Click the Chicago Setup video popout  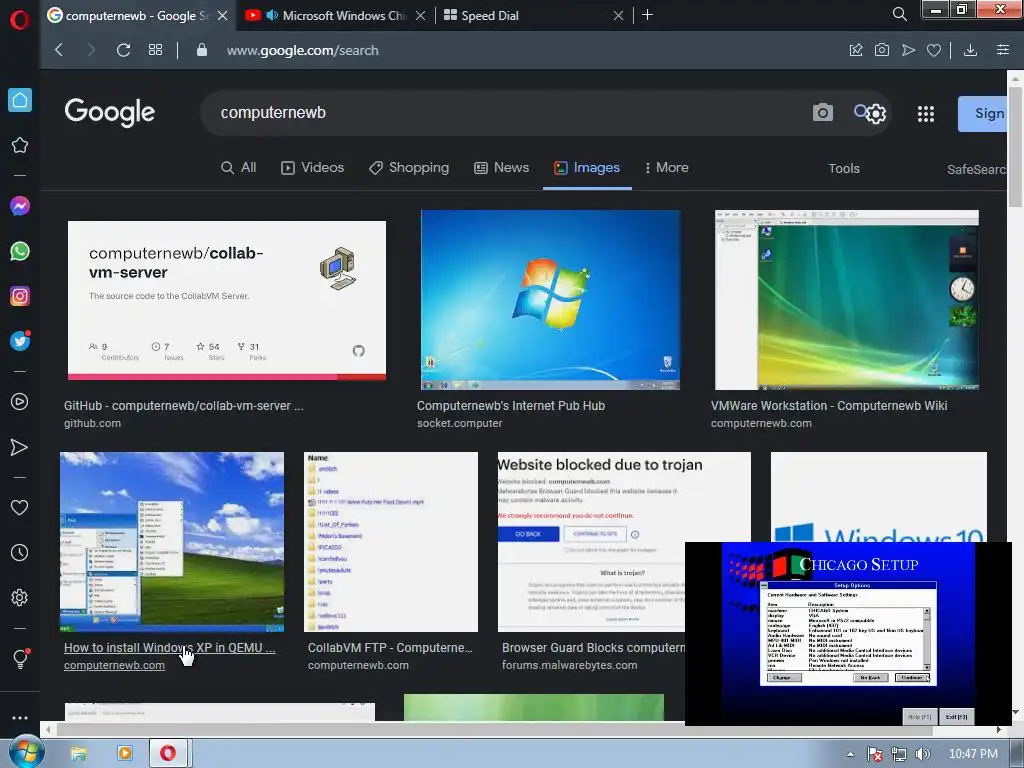point(848,633)
